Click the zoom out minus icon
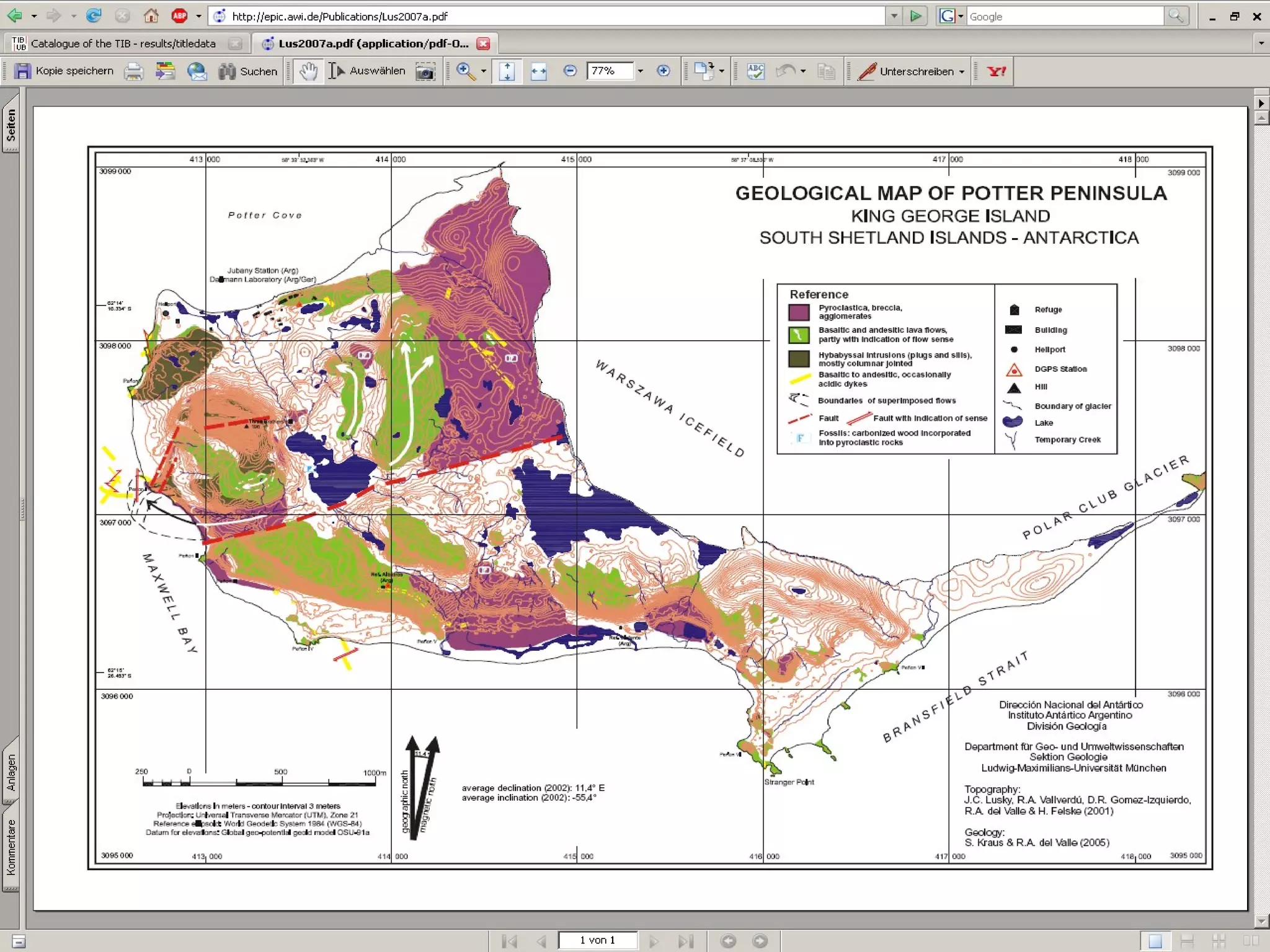 (x=570, y=71)
